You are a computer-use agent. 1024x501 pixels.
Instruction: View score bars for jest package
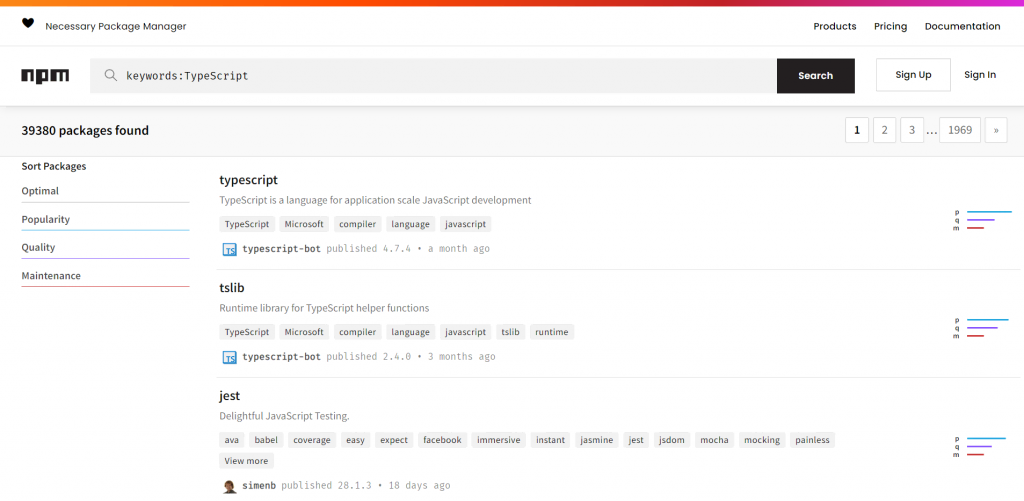coord(980,446)
